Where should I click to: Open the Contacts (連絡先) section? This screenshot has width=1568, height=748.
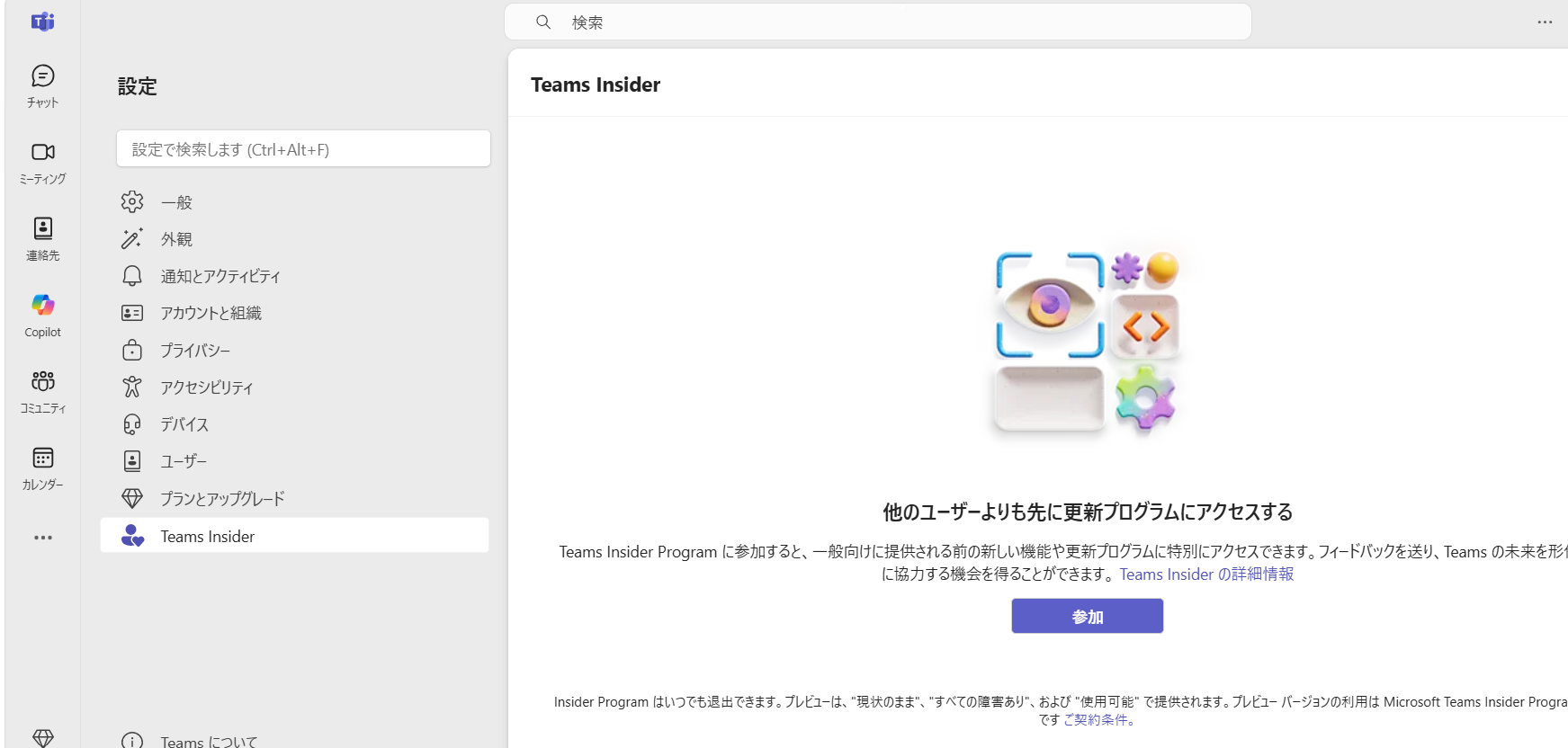point(42,239)
